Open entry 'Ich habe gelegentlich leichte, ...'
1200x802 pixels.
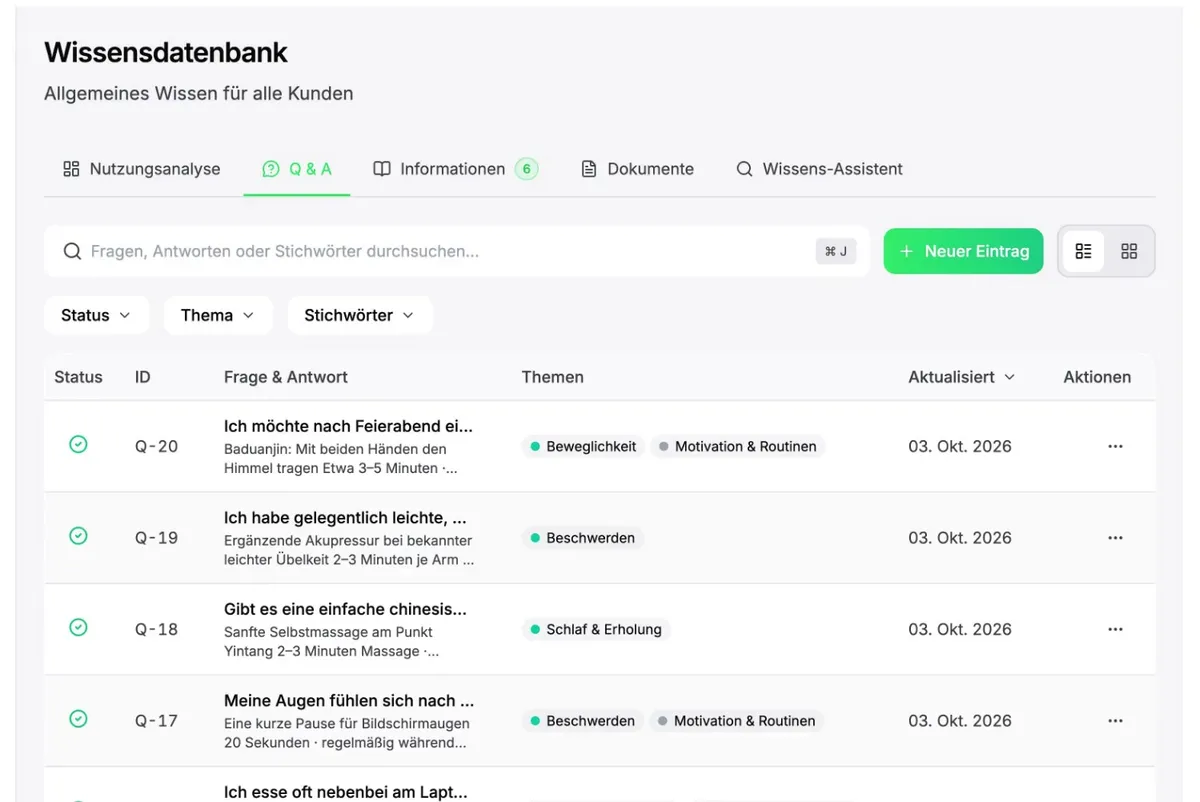point(345,518)
